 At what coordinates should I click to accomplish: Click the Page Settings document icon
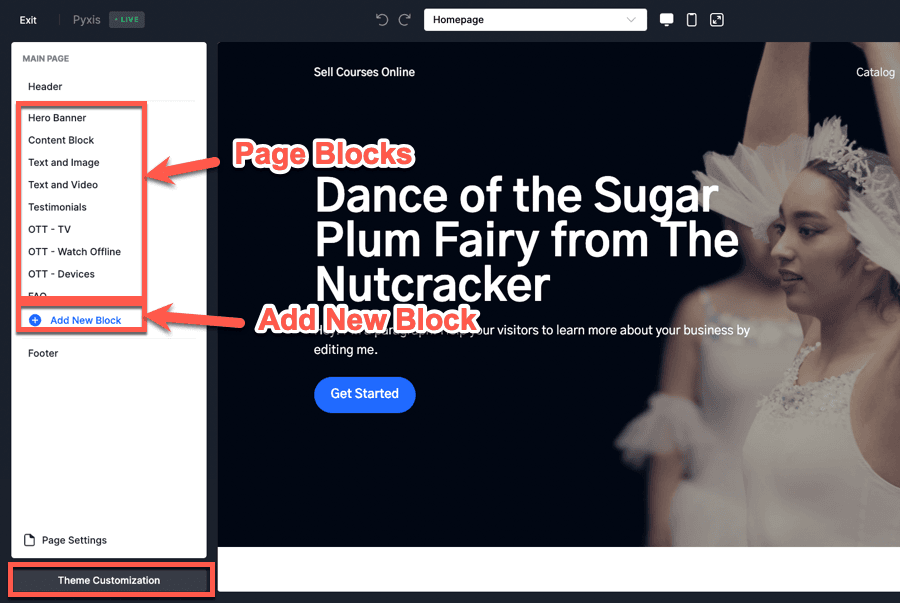point(29,540)
